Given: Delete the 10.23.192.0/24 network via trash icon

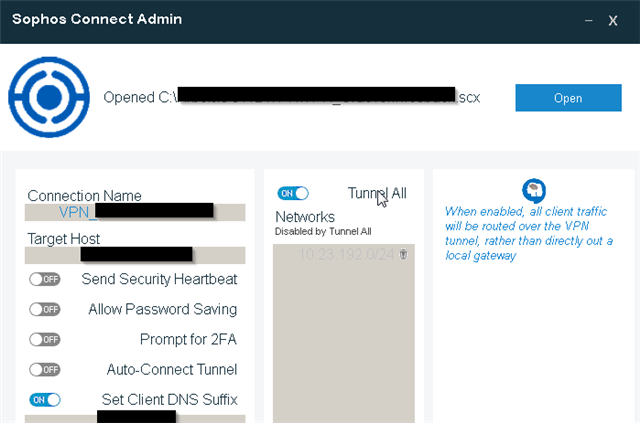Looking at the screenshot, I should [x=403, y=254].
